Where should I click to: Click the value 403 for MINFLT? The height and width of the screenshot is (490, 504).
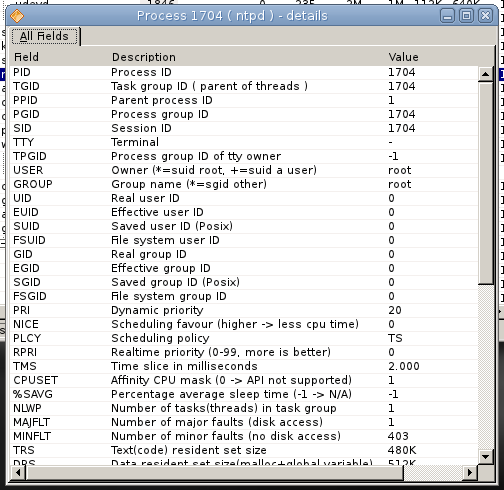pos(398,436)
